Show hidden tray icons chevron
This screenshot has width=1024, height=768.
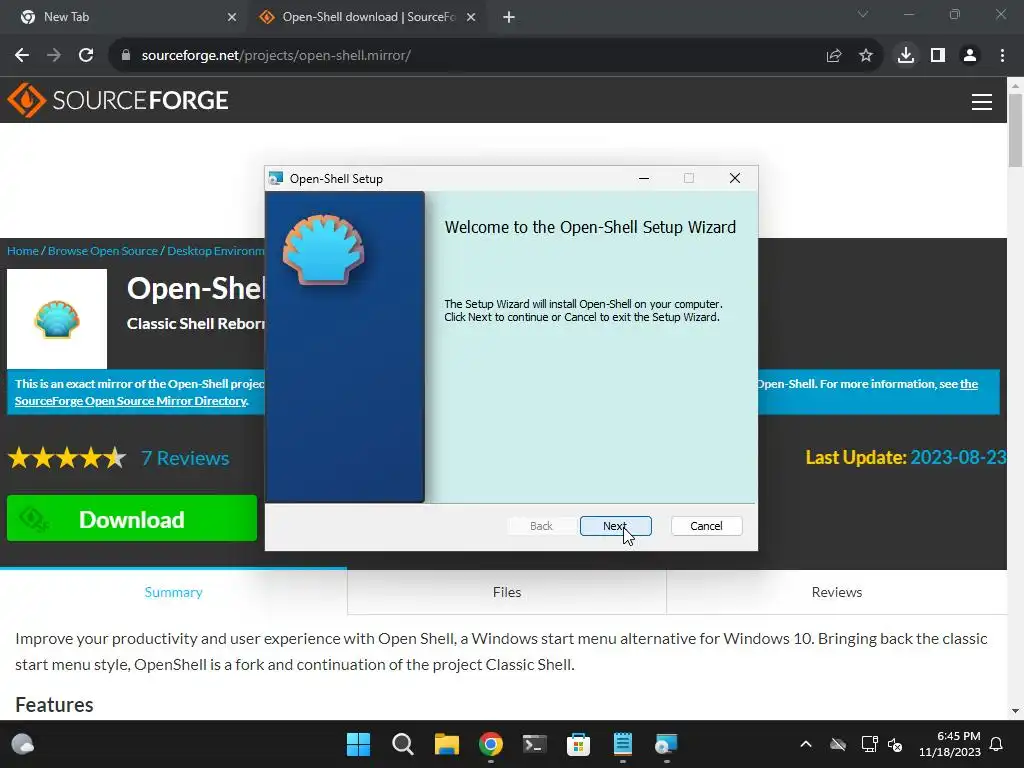[806, 744]
